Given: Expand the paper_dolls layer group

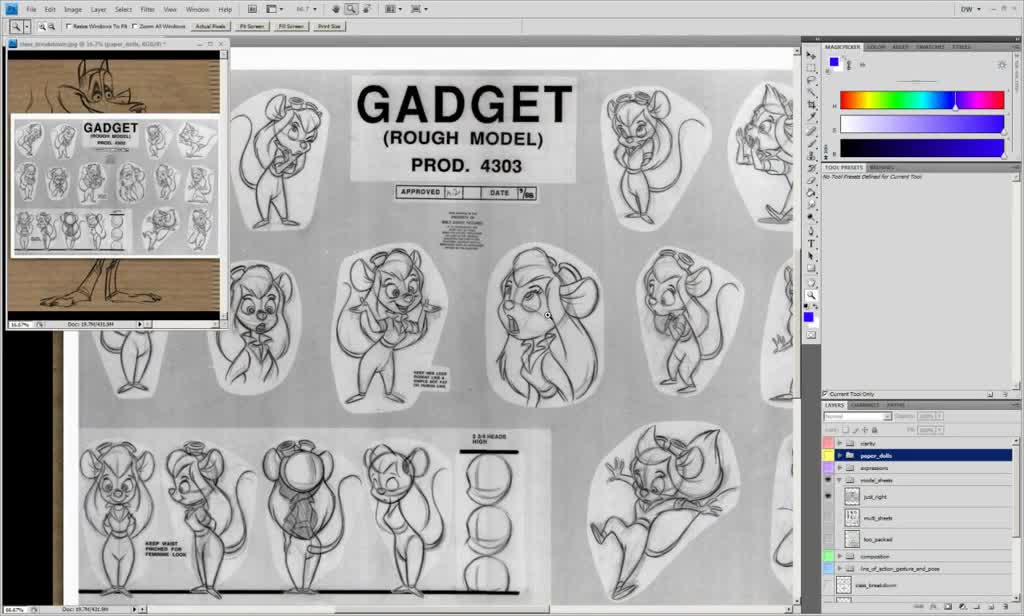Looking at the screenshot, I should pyautogui.click(x=840, y=455).
